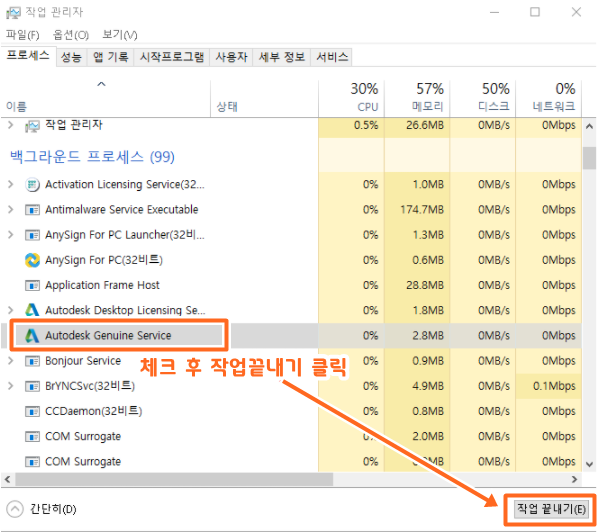Click the vertical scrollbar thumb
This screenshot has width=600, height=532.
590,158
